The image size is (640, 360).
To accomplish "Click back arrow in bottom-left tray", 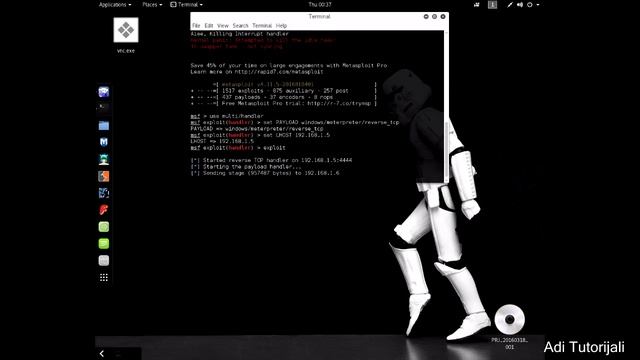I will point(102,354).
